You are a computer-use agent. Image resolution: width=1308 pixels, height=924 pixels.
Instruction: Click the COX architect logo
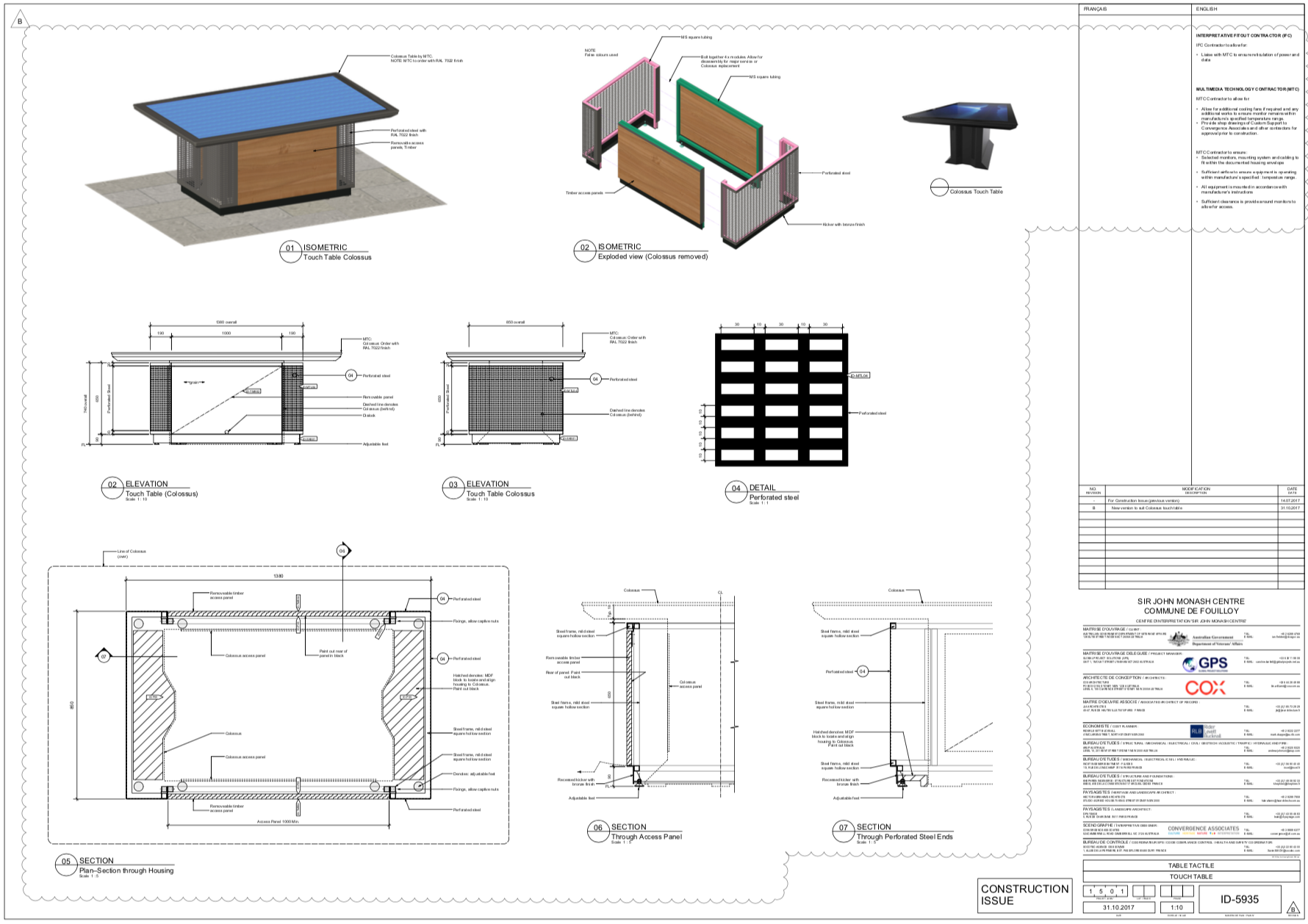pyautogui.click(x=1205, y=687)
